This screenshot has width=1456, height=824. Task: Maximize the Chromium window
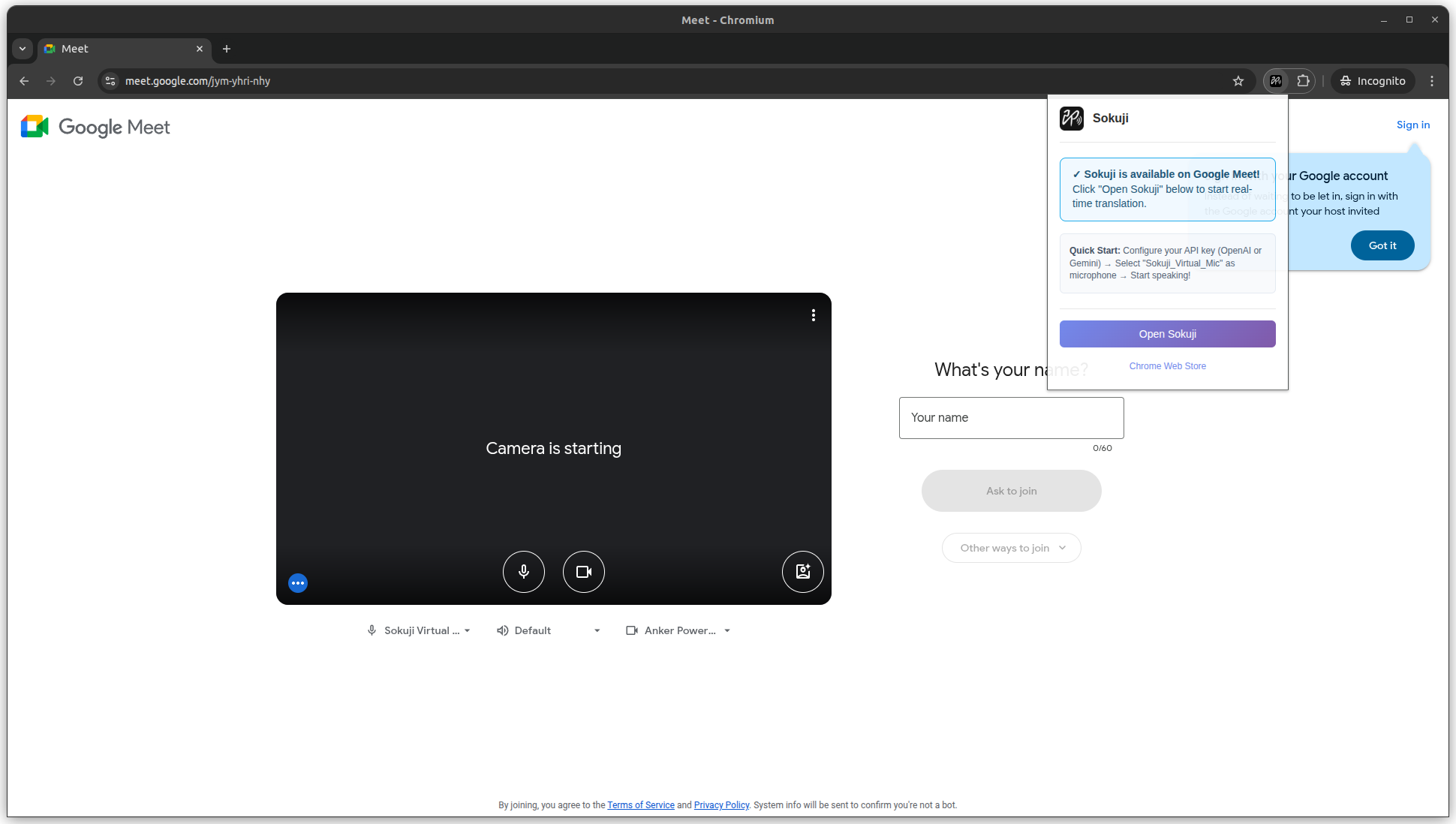click(1409, 20)
